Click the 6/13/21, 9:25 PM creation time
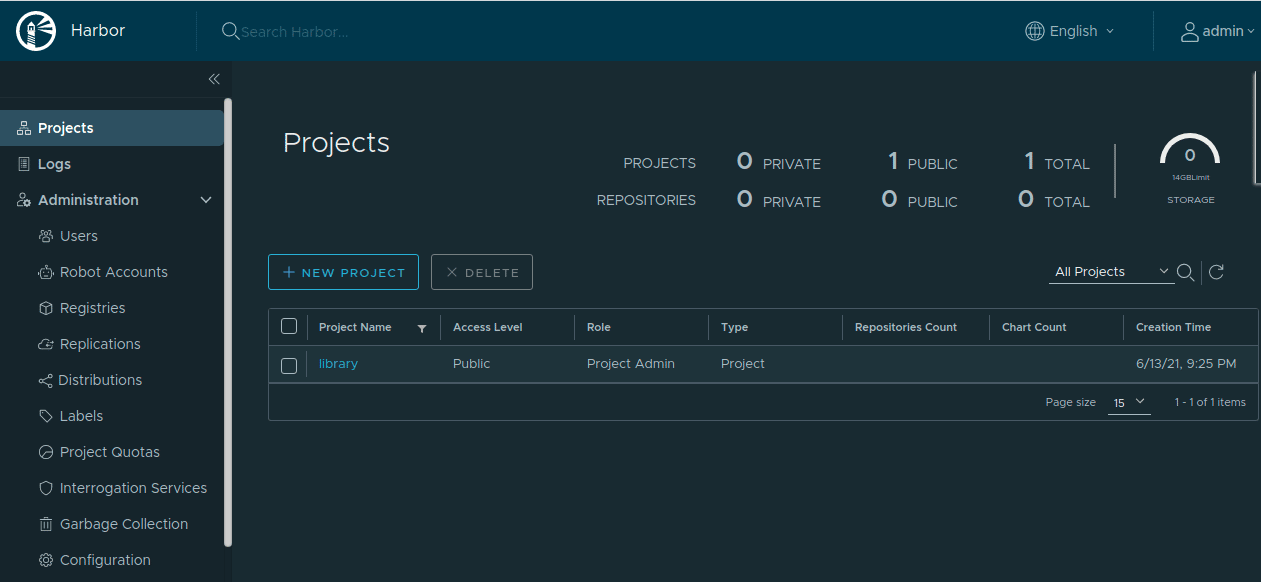 1186,364
